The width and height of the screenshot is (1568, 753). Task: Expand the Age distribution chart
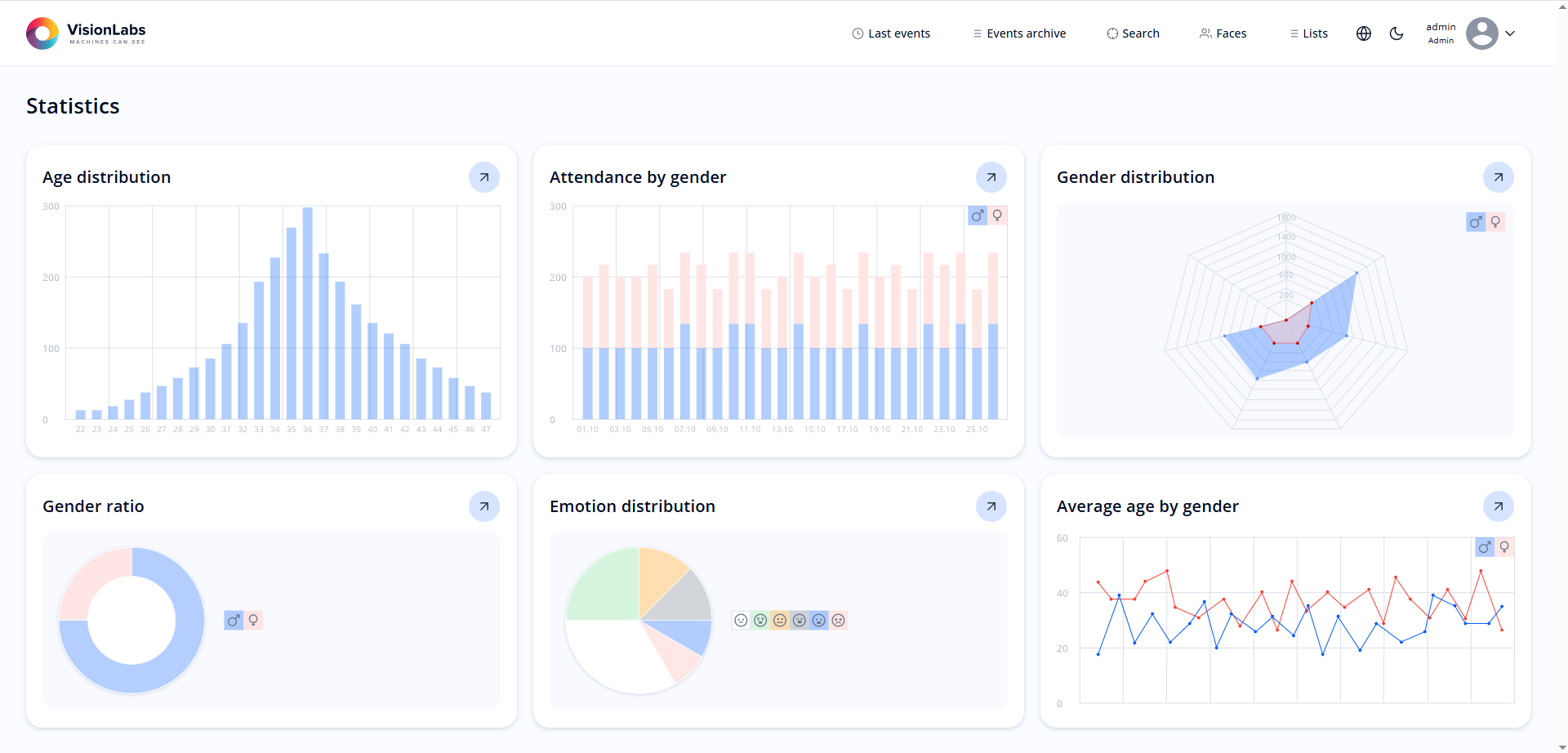pos(483,177)
